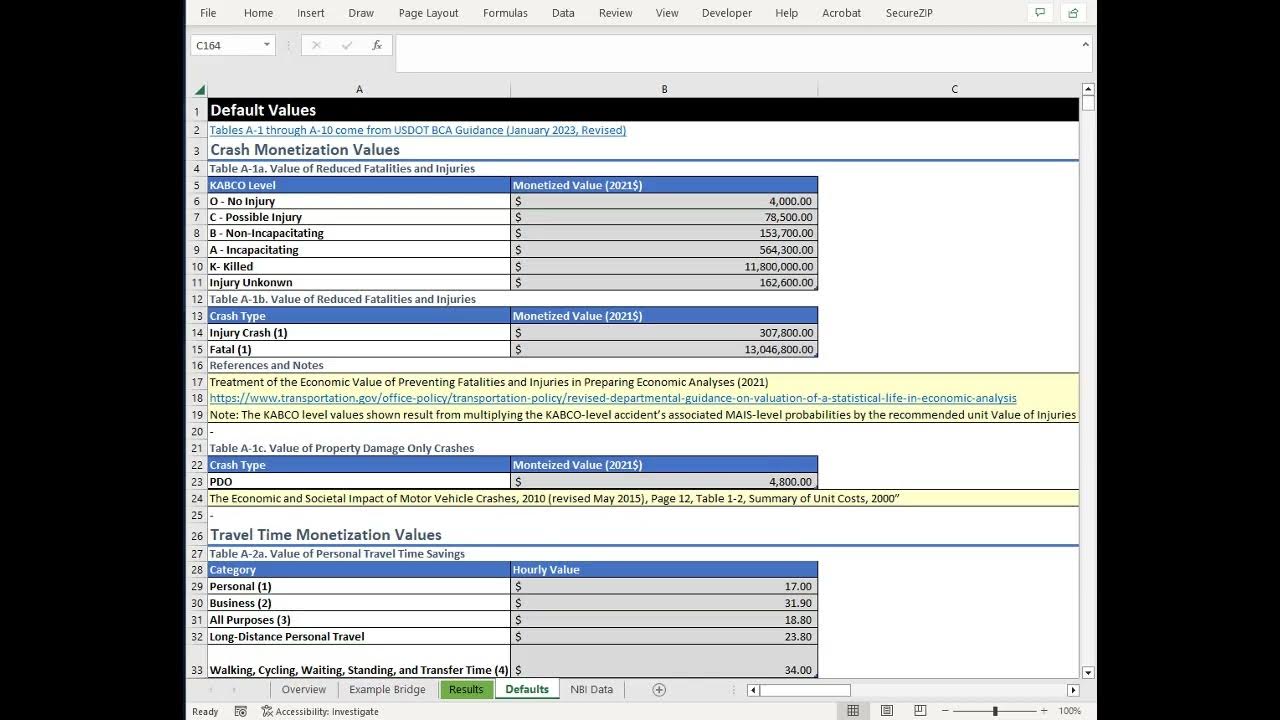Image resolution: width=1280 pixels, height=720 pixels.
Task: Open the SecureZIP ribbon tab
Action: (x=909, y=13)
